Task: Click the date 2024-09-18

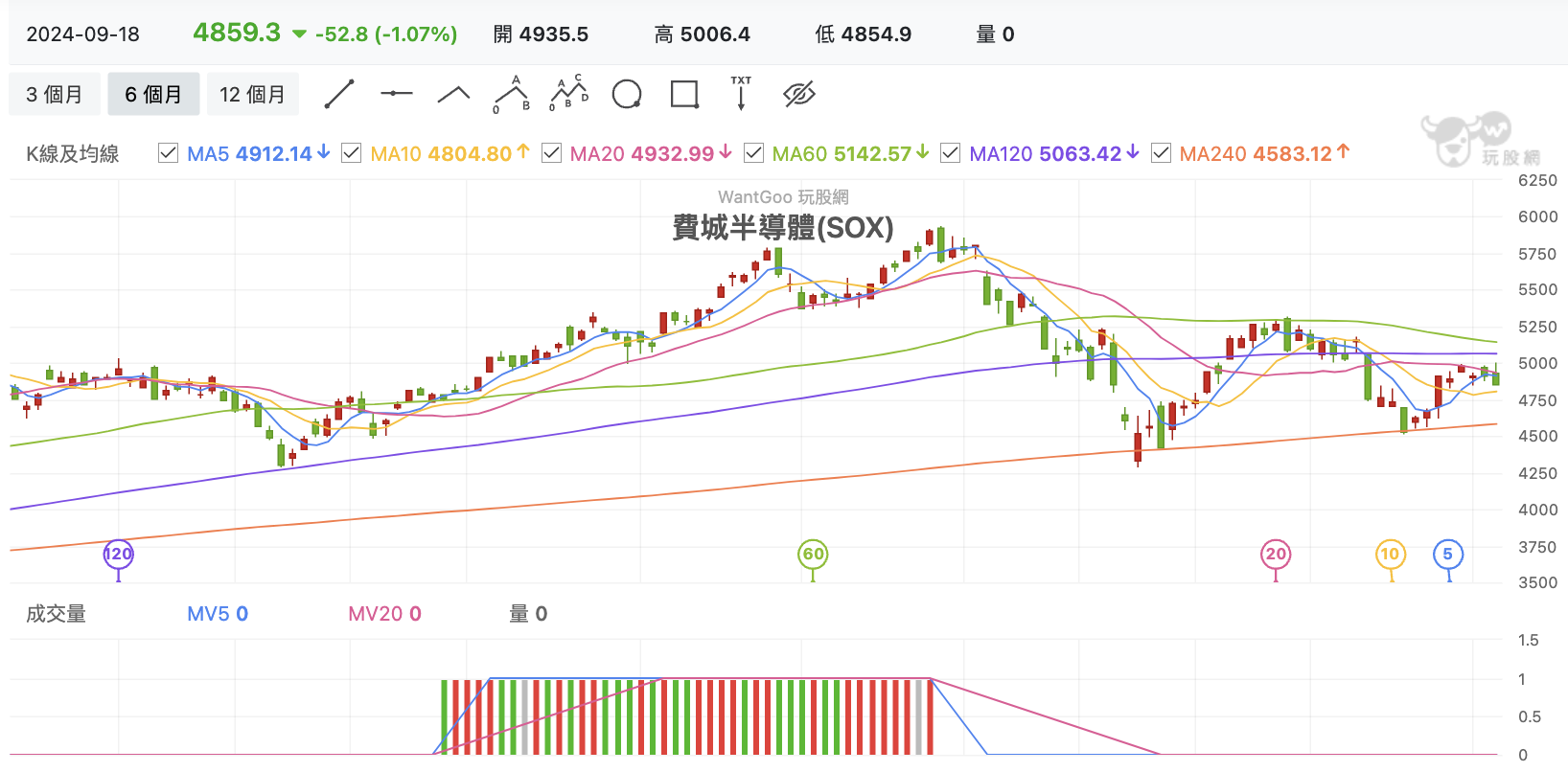Action: [x=83, y=34]
